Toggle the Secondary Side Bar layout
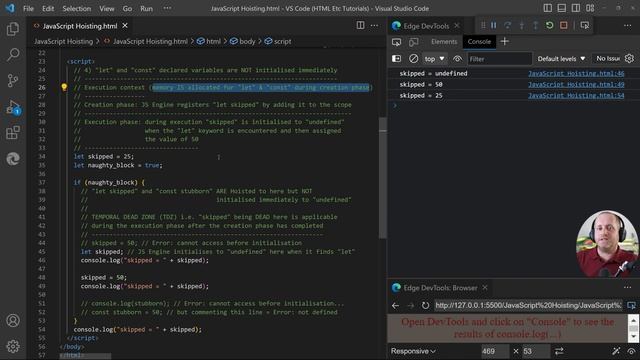 click(x=576, y=8)
